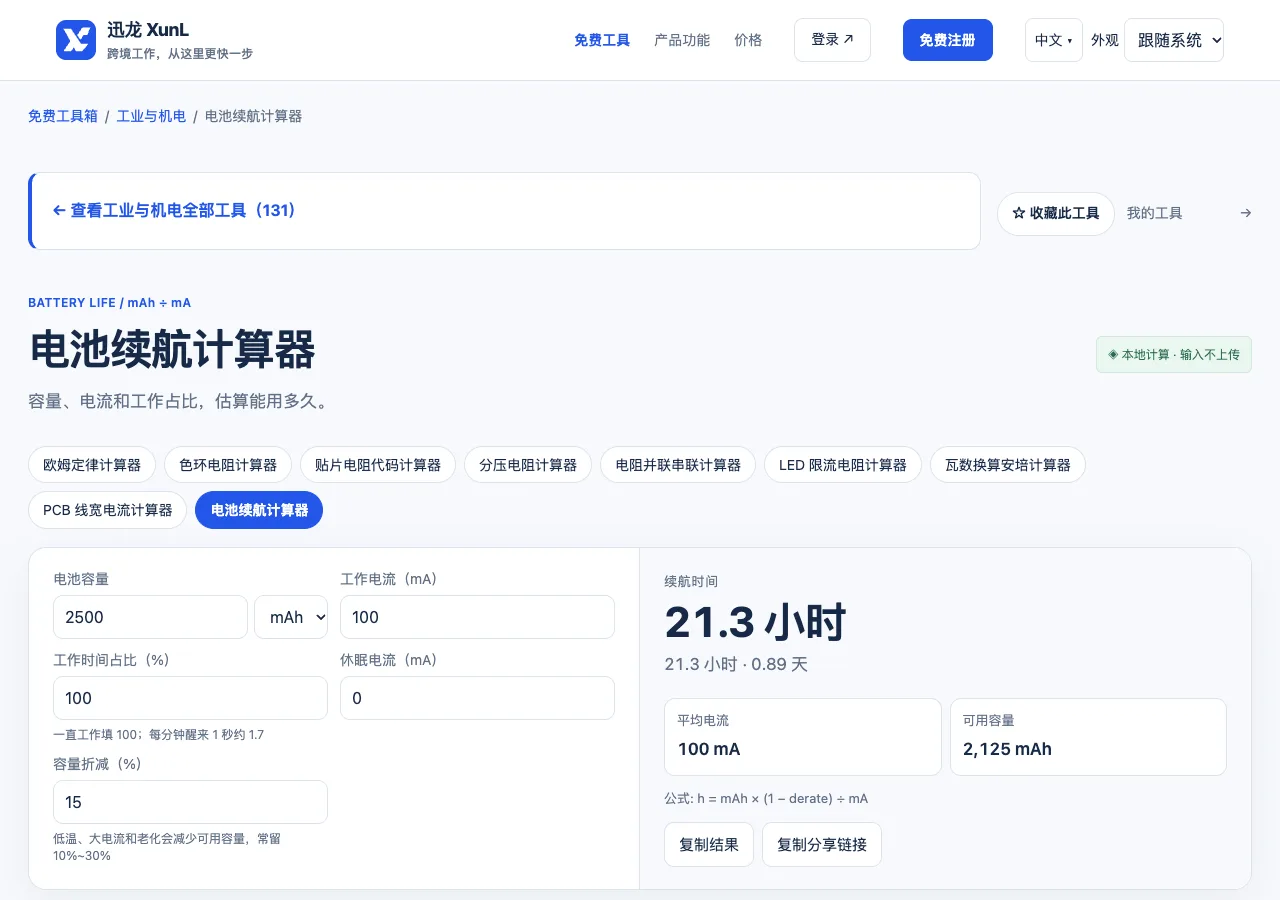Open the 跟随系统 appearance dropdown
Screen dimensions: 1280x900
1174,40
